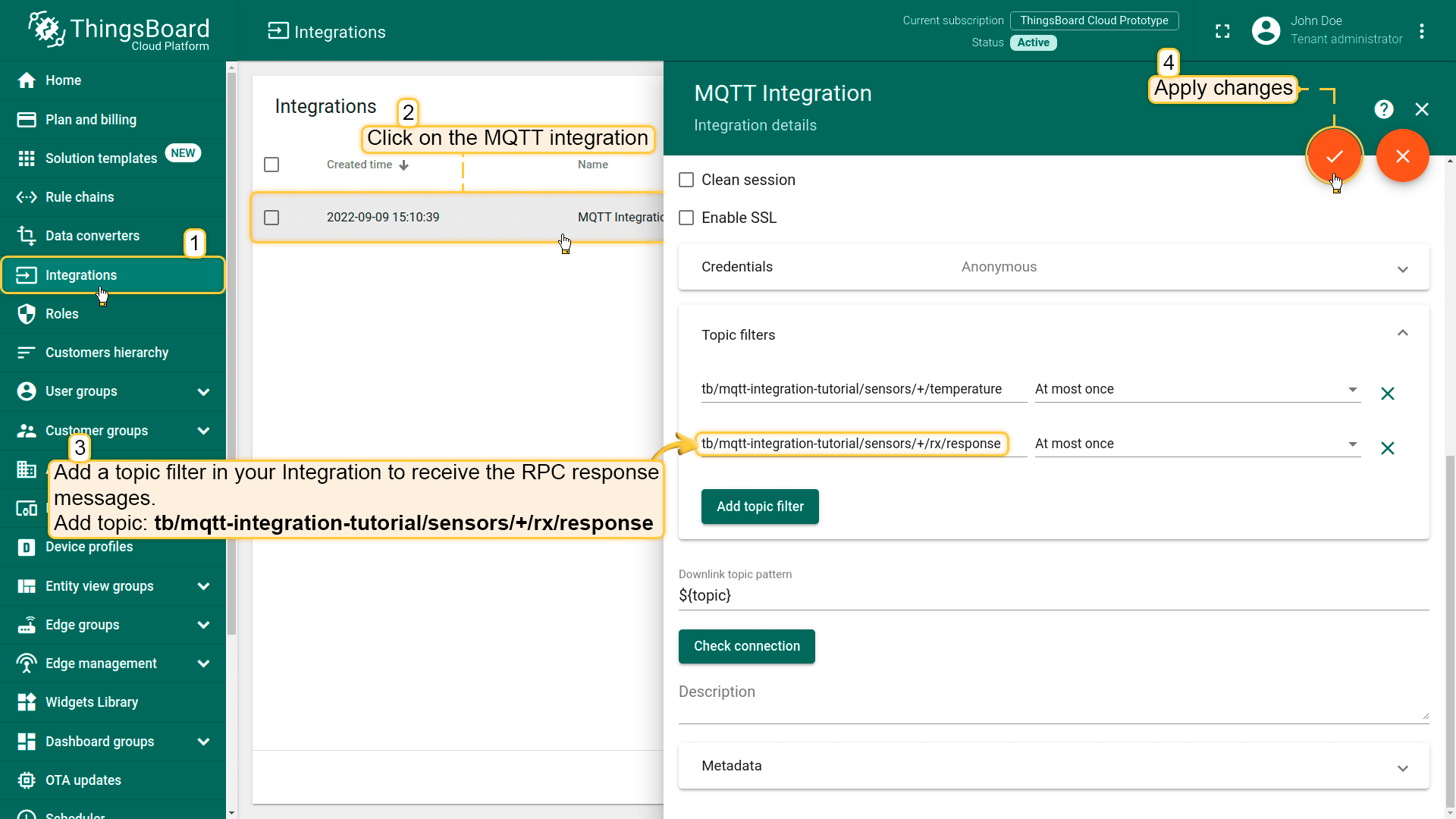
Task: Open QoS dropdown for temperature topic
Action: (x=1197, y=389)
